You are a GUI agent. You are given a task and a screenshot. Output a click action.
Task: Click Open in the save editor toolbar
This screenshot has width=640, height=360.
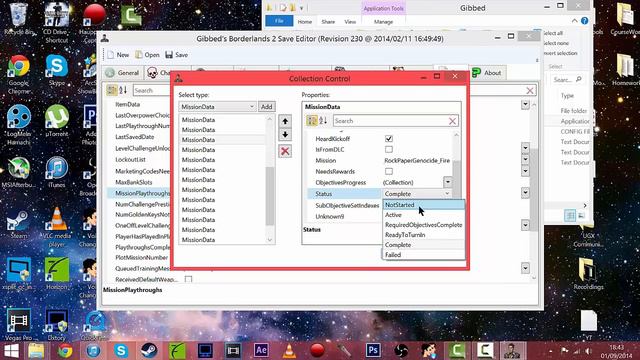pos(147,55)
